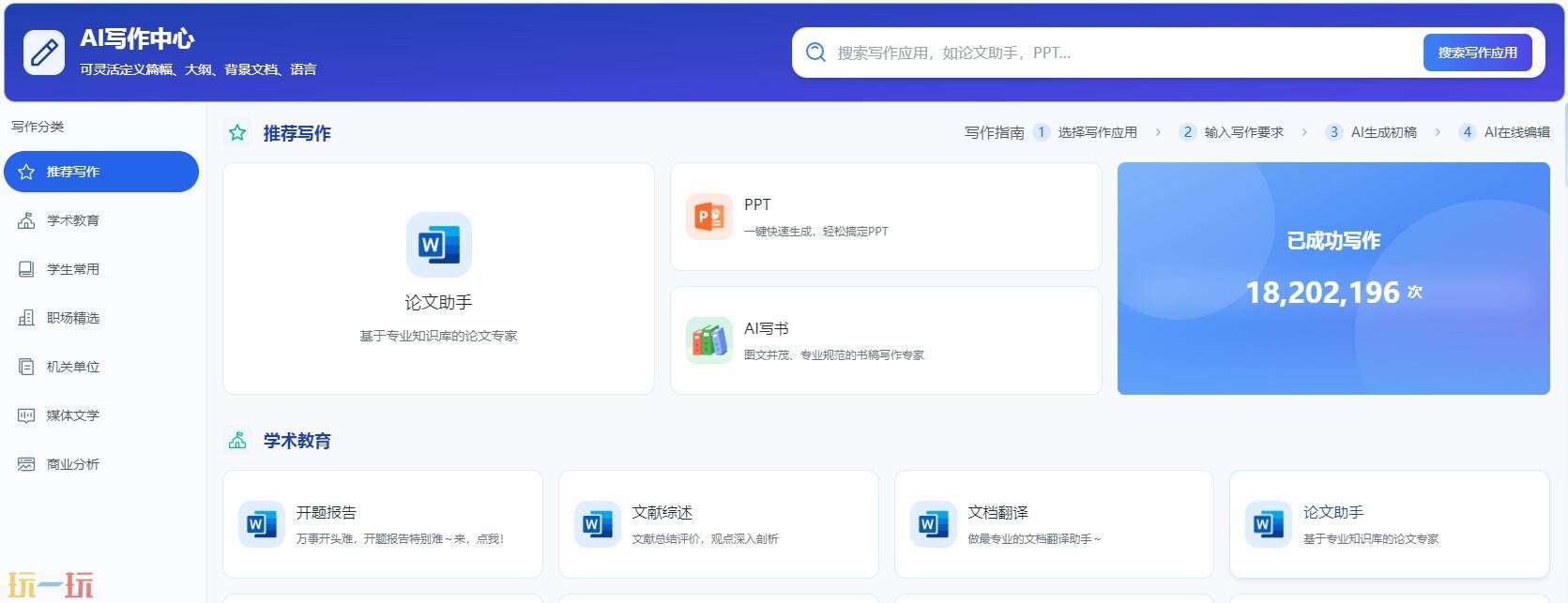The image size is (1568, 603).
Task: Click the Word icon of the large 论文助手 card
Action: coord(438,245)
